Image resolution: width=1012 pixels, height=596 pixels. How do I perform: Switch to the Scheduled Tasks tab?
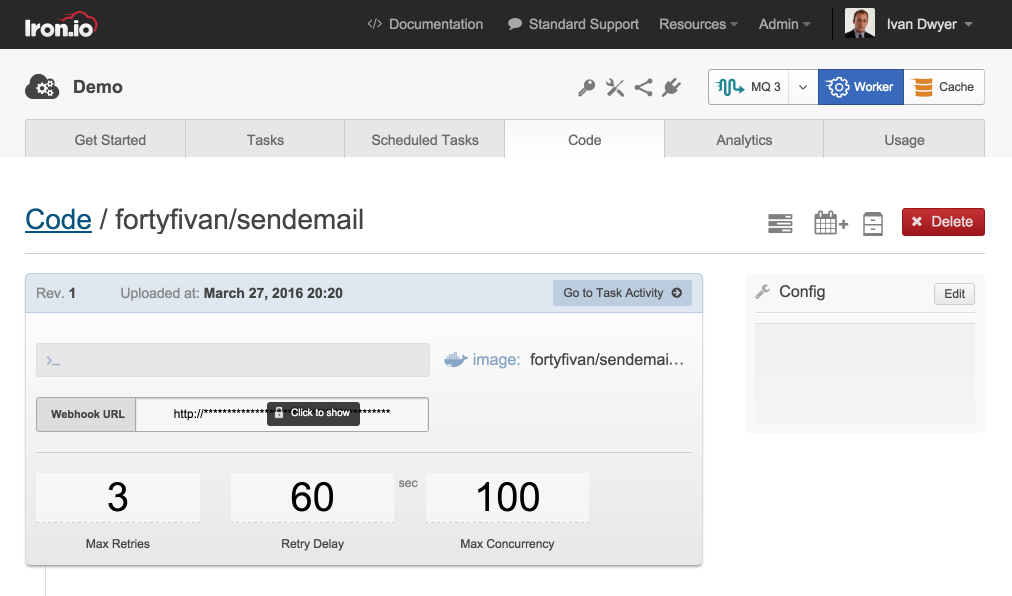(x=425, y=140)
